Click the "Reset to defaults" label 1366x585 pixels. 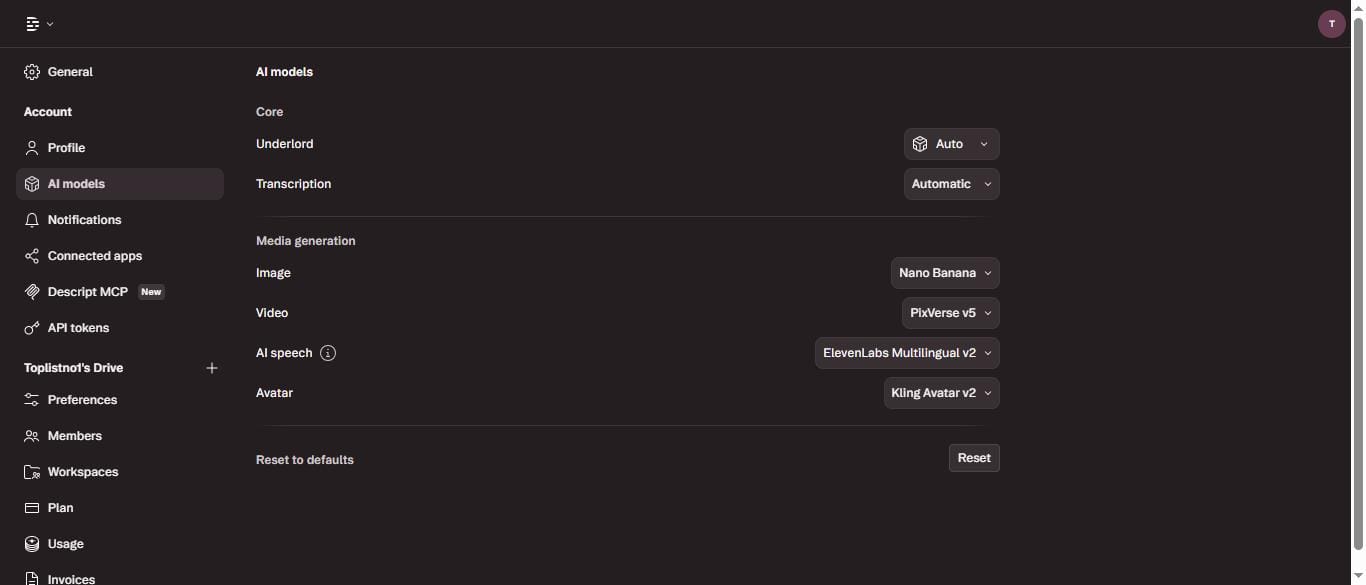305,460
